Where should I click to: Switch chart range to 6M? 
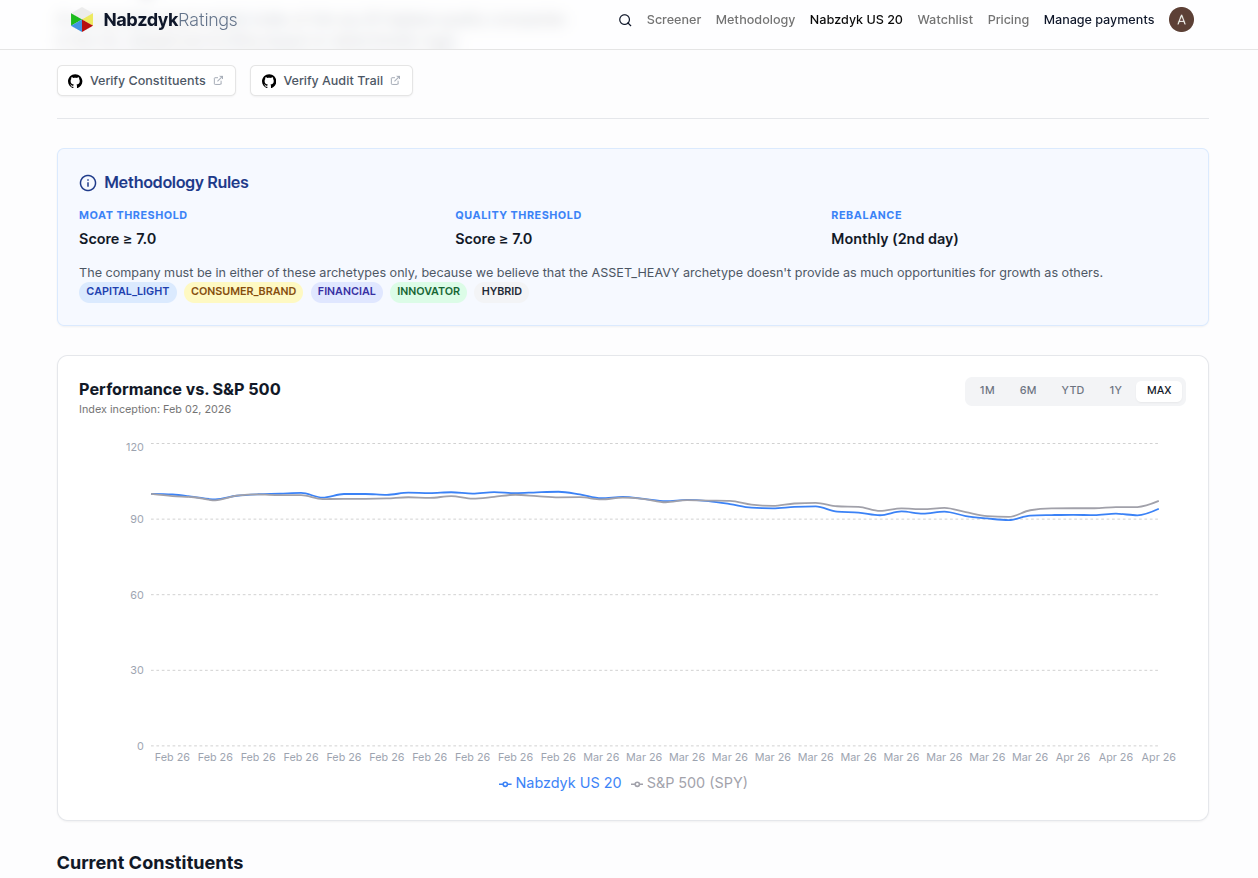point(1028,391)
